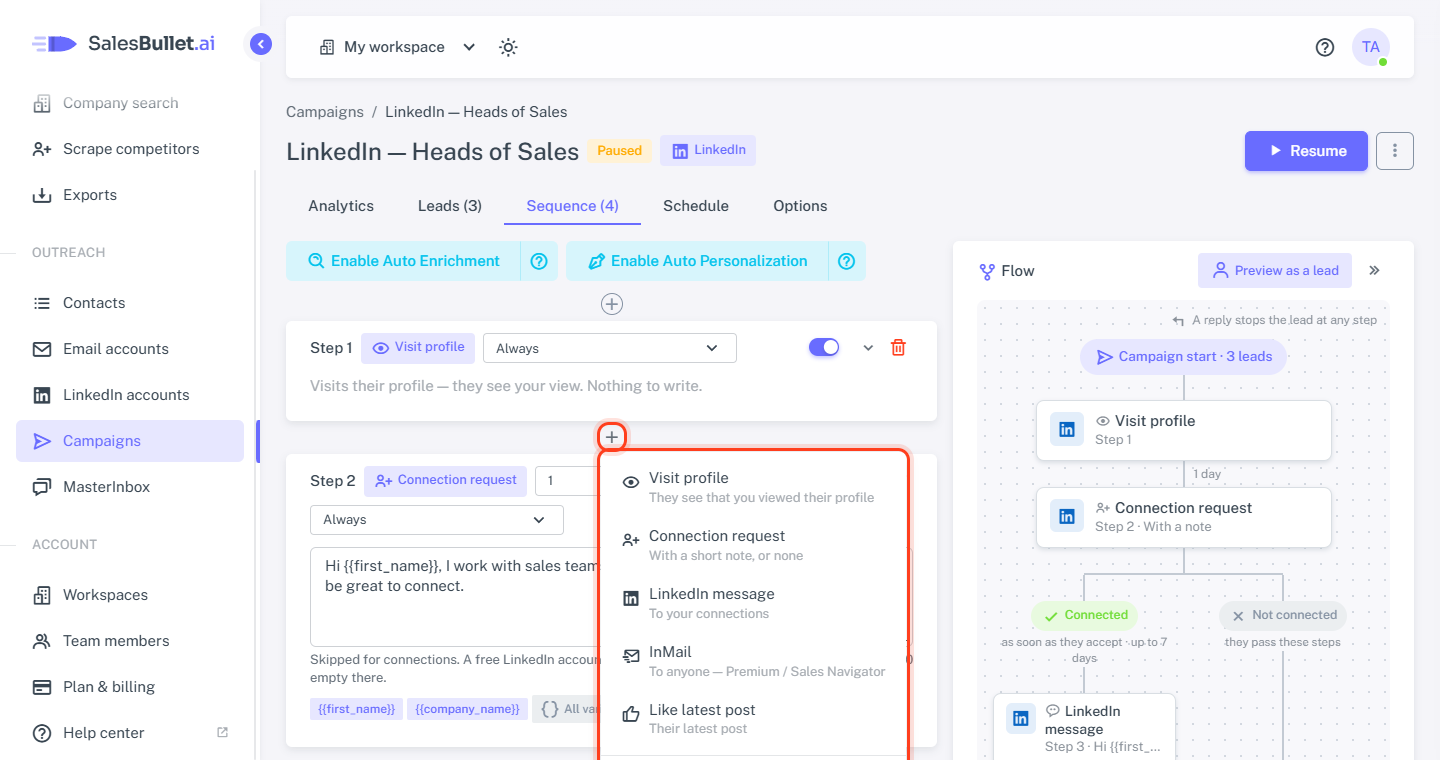
Task: Open the Step 1 Always condition dropdown
Action: (x=610, y=348)
